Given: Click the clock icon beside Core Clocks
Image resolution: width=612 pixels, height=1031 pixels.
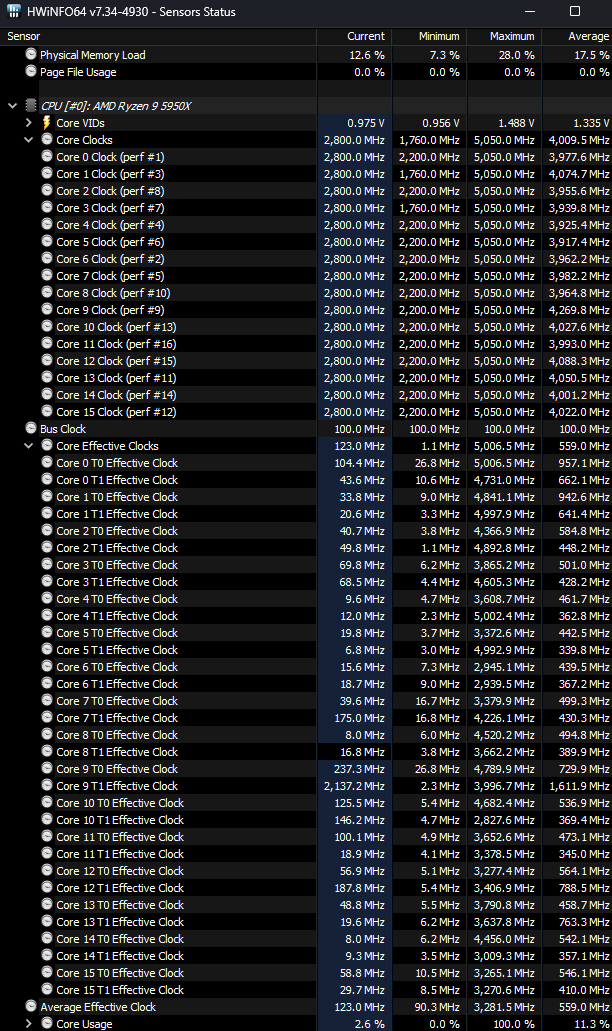Looking at the screenshot, I should click(47, 139).
